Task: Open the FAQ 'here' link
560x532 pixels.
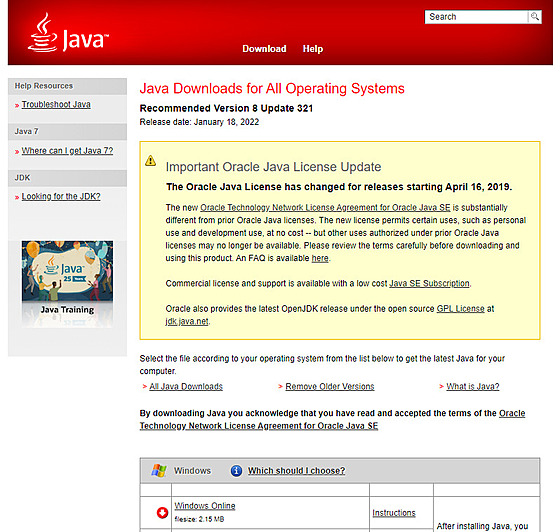Action: 320,258
